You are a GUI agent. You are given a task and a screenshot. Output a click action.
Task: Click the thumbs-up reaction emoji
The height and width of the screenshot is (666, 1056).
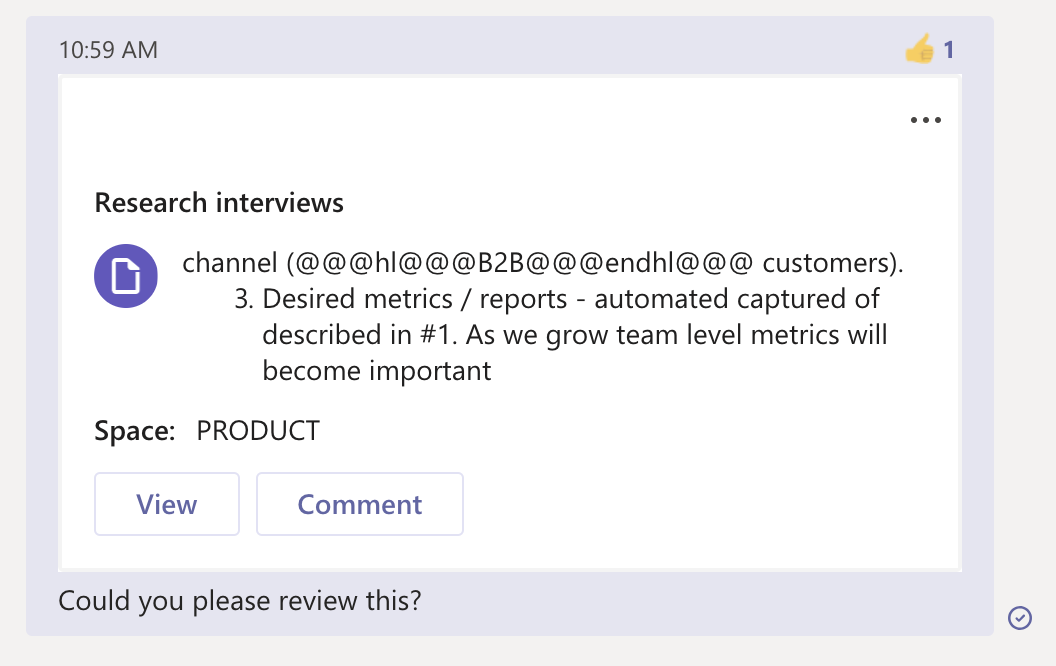[919, 49]
